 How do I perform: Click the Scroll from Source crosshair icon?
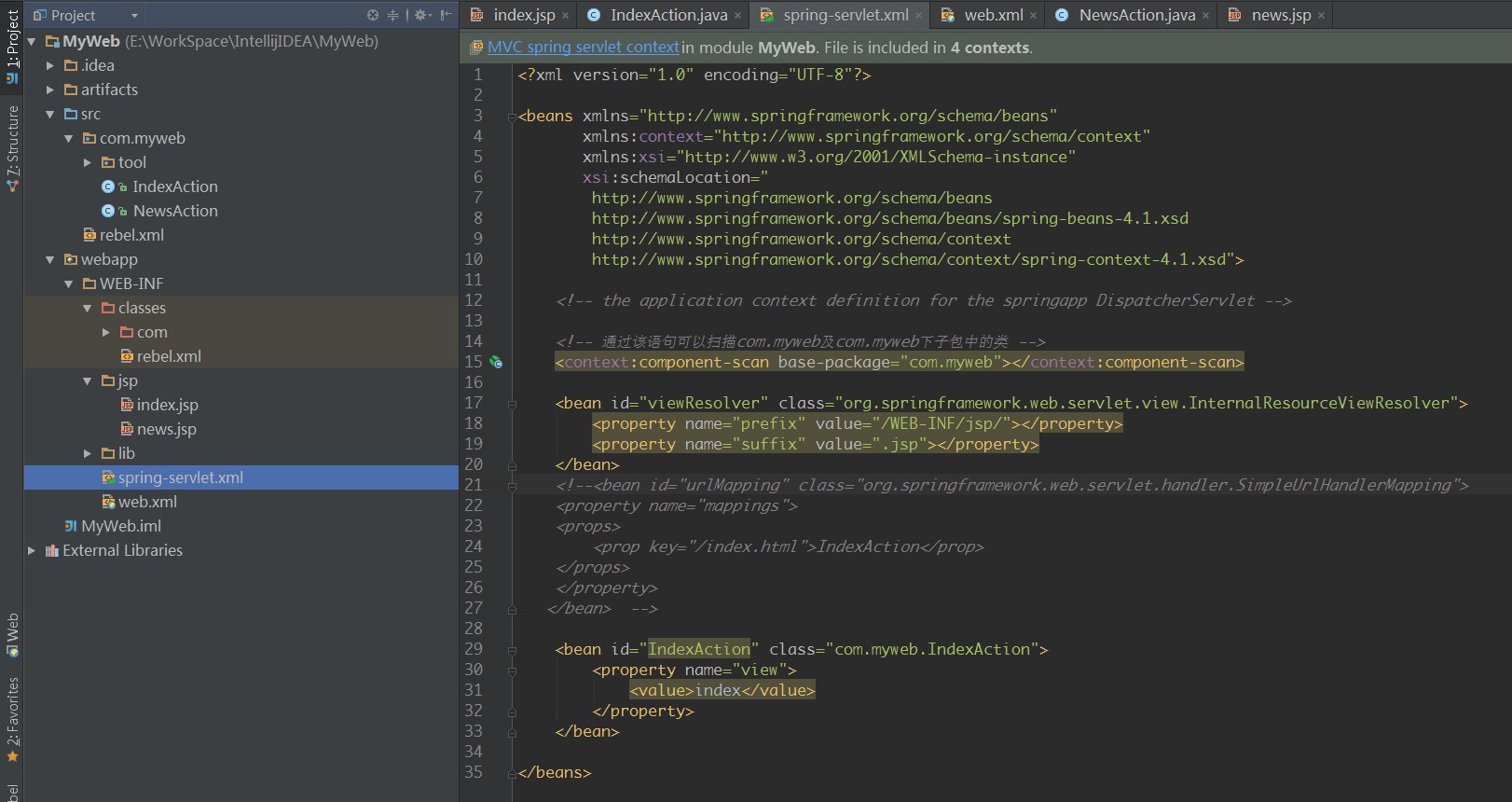coord(373,15)
